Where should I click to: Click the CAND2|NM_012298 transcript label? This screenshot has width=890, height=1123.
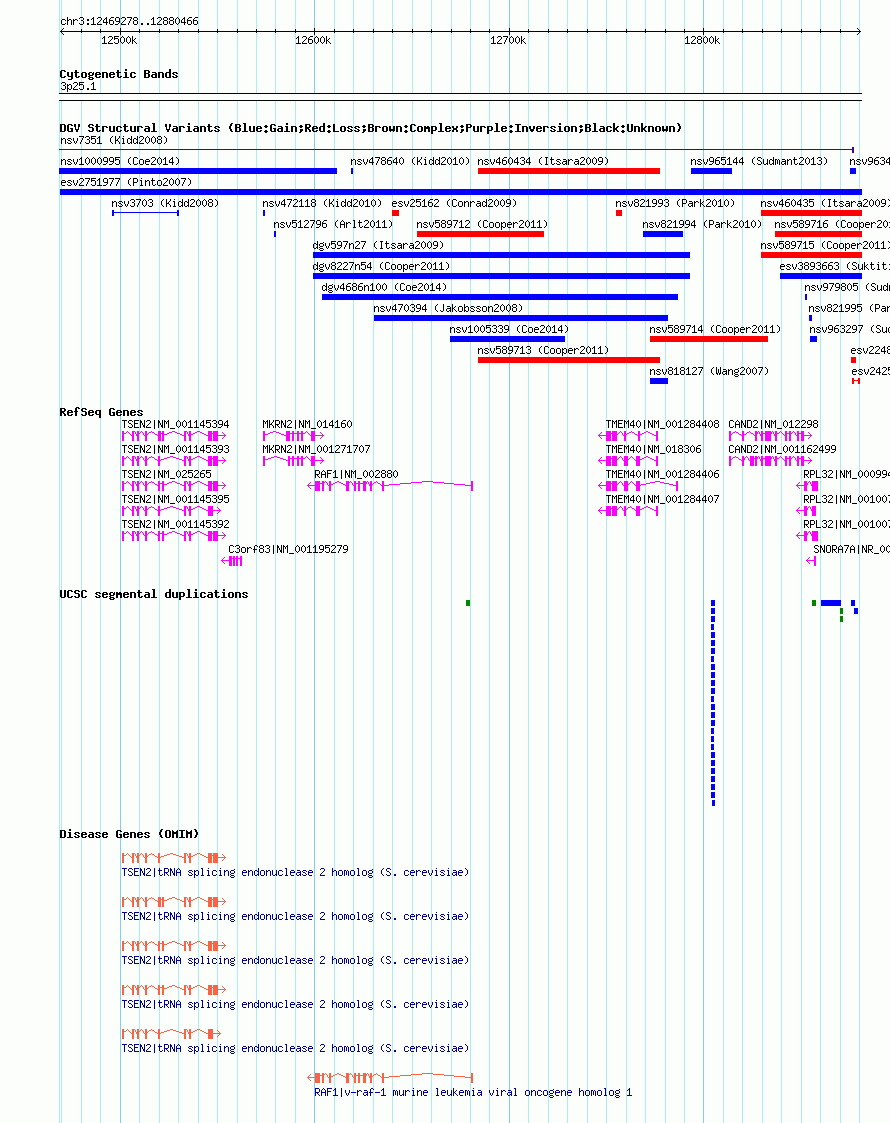[x=773, y=424]
